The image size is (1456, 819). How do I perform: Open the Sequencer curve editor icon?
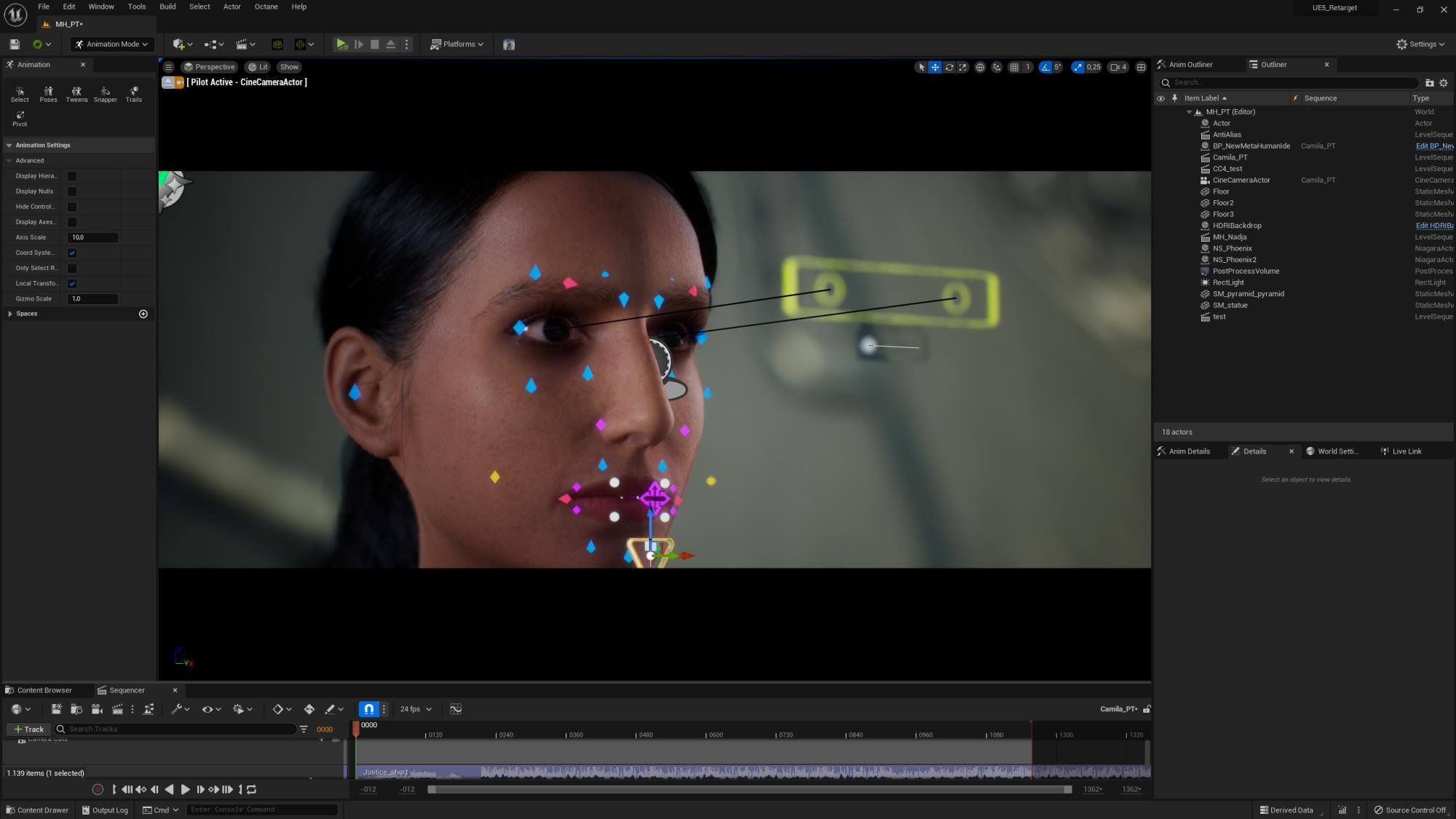click(x=456, y=709)
